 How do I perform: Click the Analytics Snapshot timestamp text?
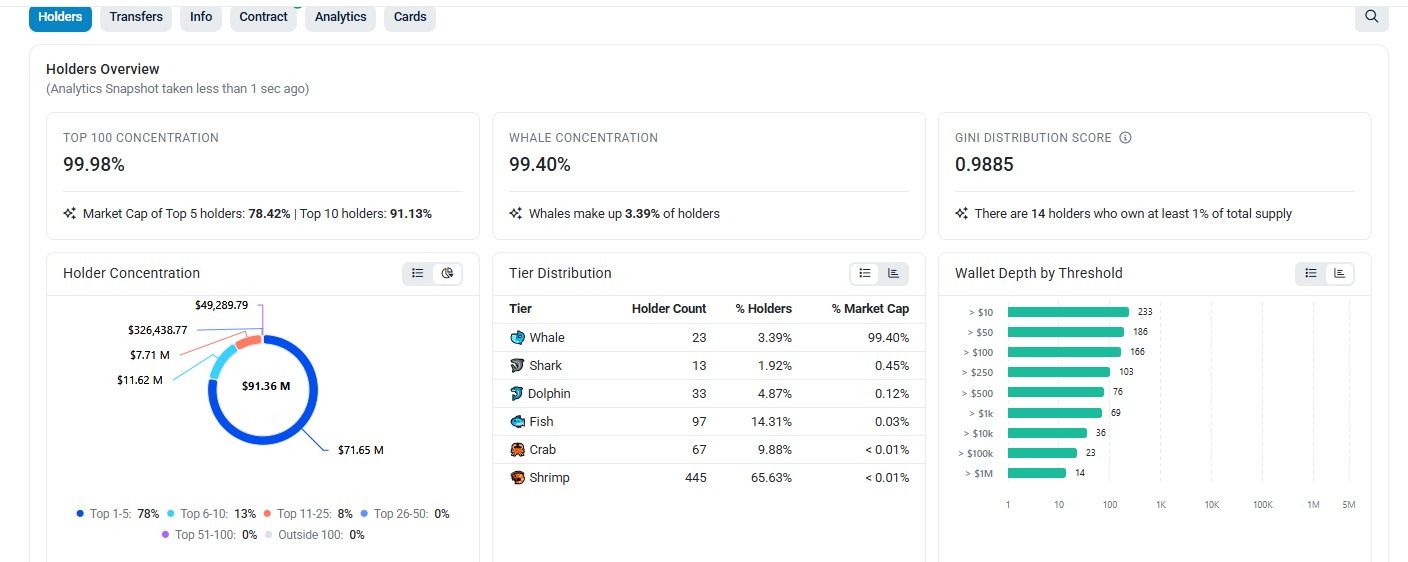point(178,89)
